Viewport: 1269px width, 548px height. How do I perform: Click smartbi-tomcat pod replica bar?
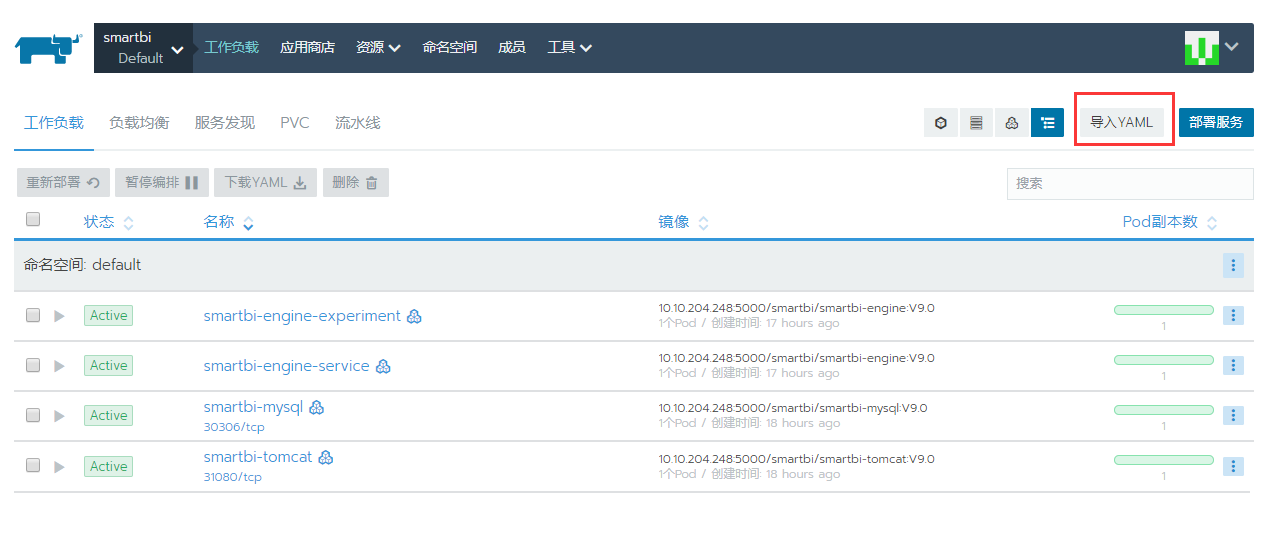coord(1164,460)
